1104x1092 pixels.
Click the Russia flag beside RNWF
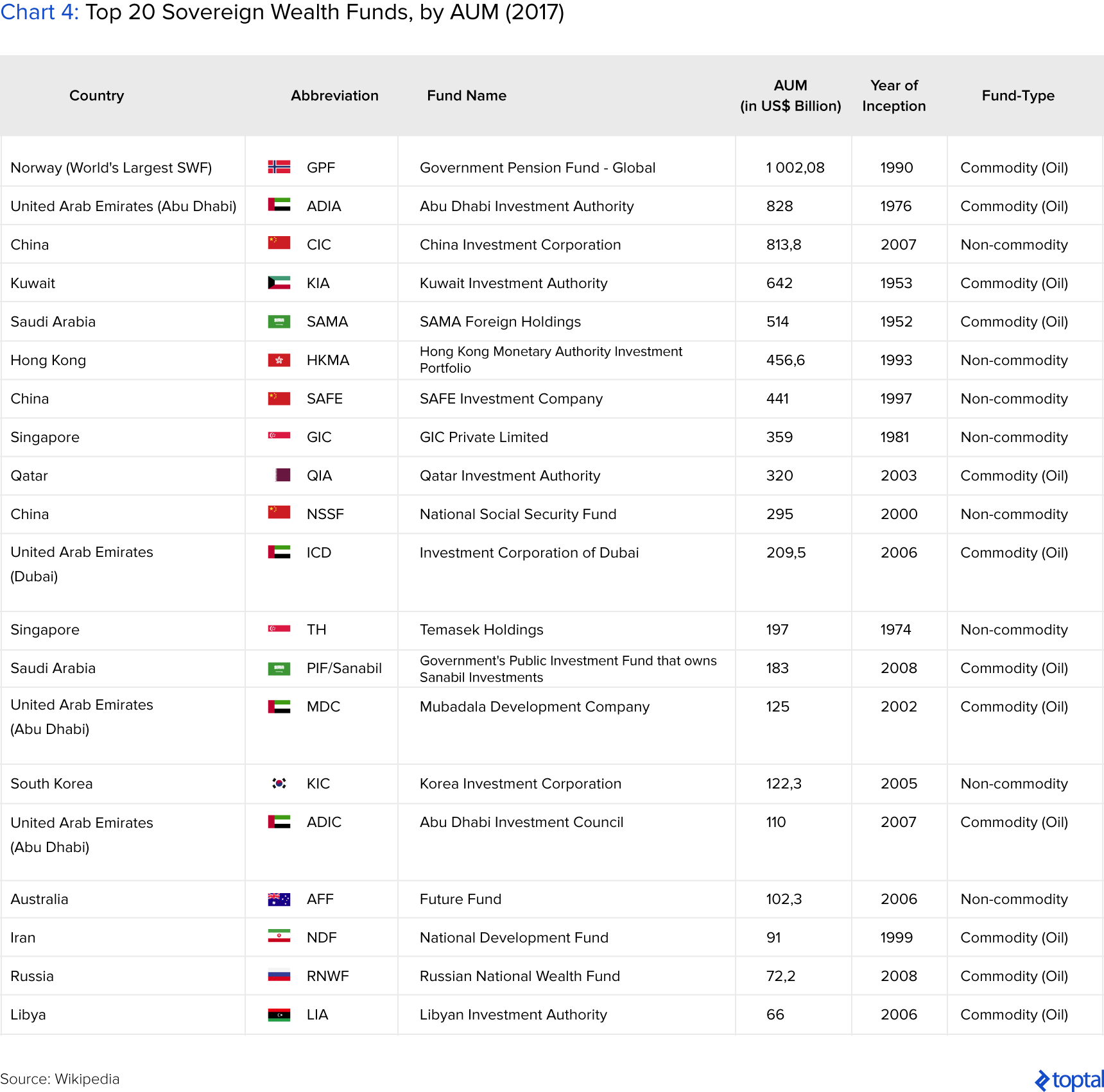[x=279, y=975]
